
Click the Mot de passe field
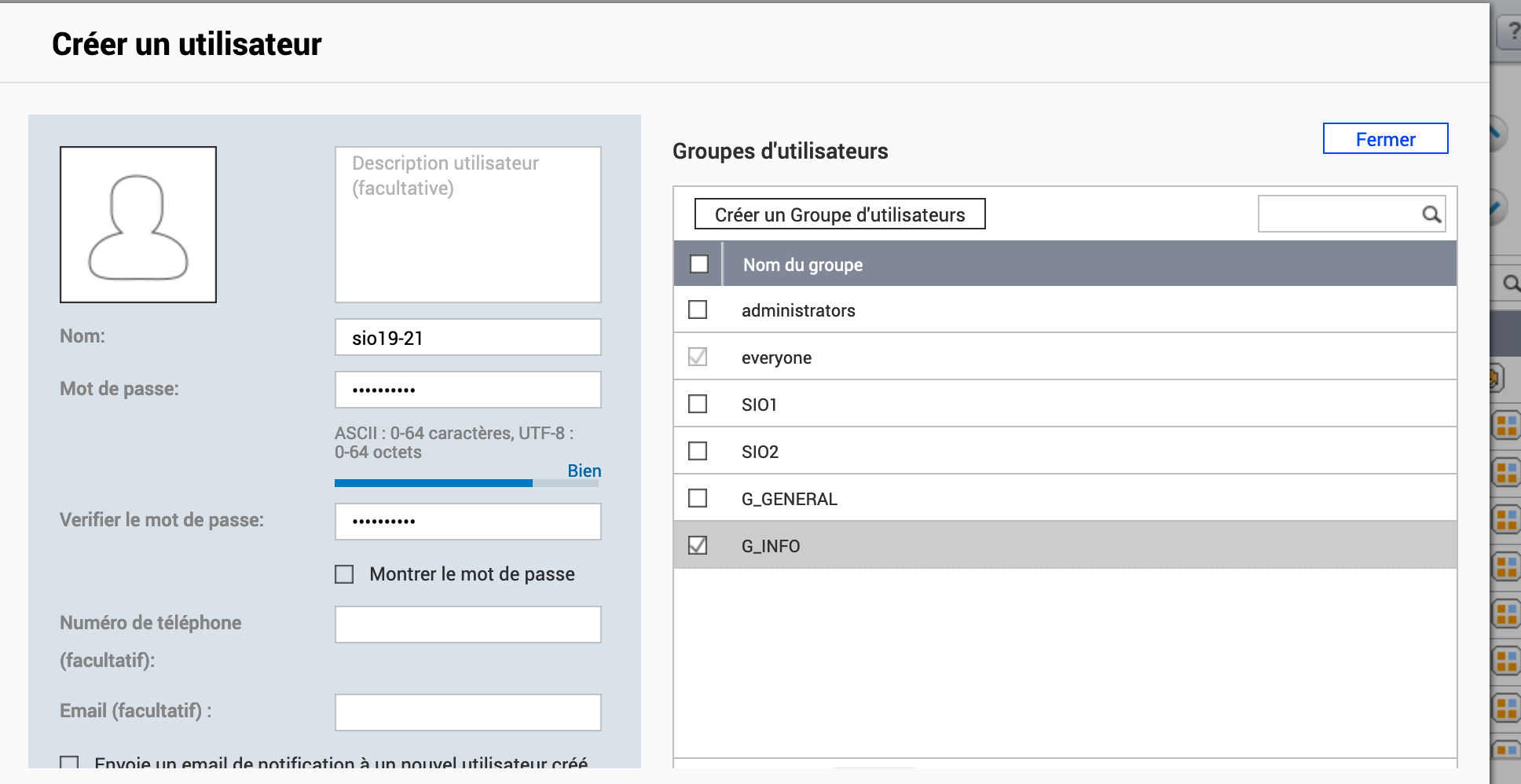[468, 390]
